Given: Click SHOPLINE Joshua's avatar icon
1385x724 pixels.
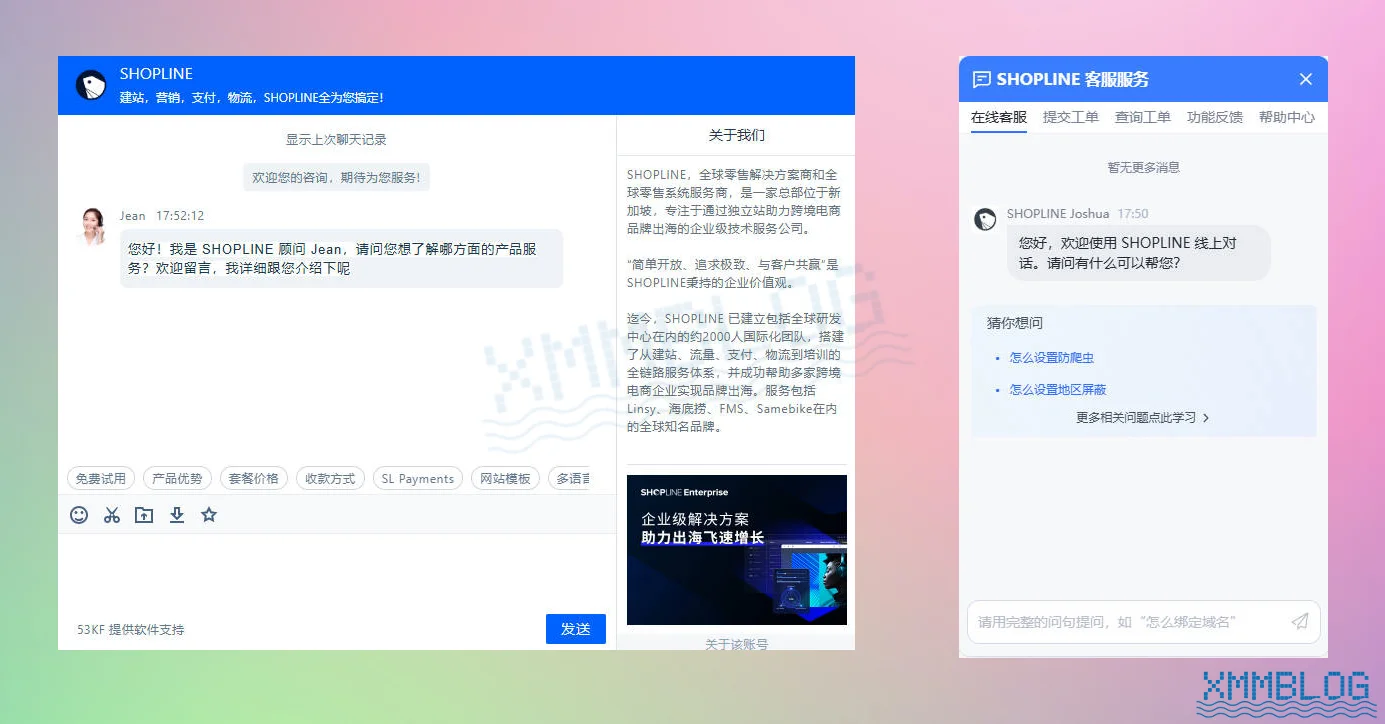Looking at the screenshot, I should [985, 219].
